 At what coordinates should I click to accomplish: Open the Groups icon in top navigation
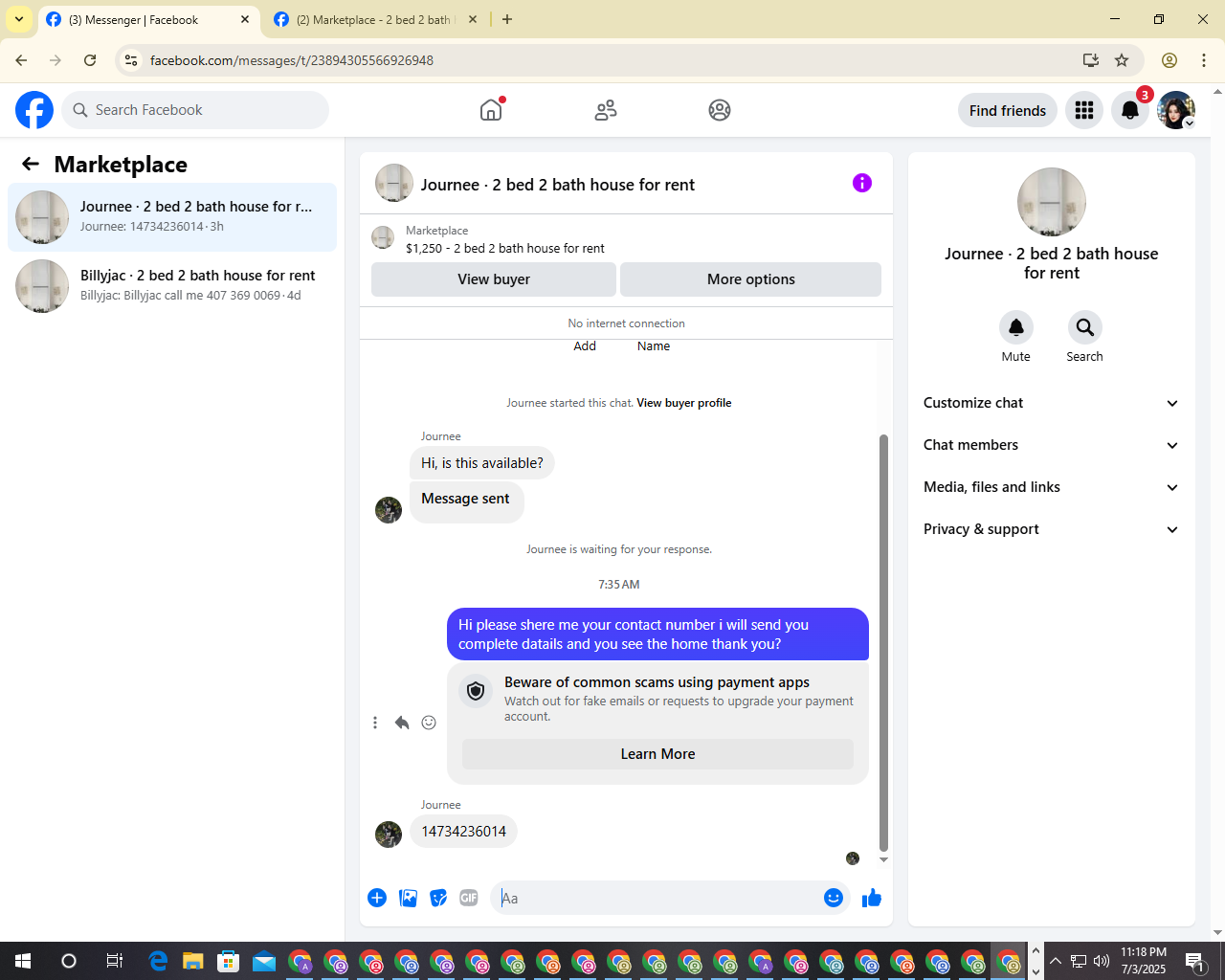[720, 110]
